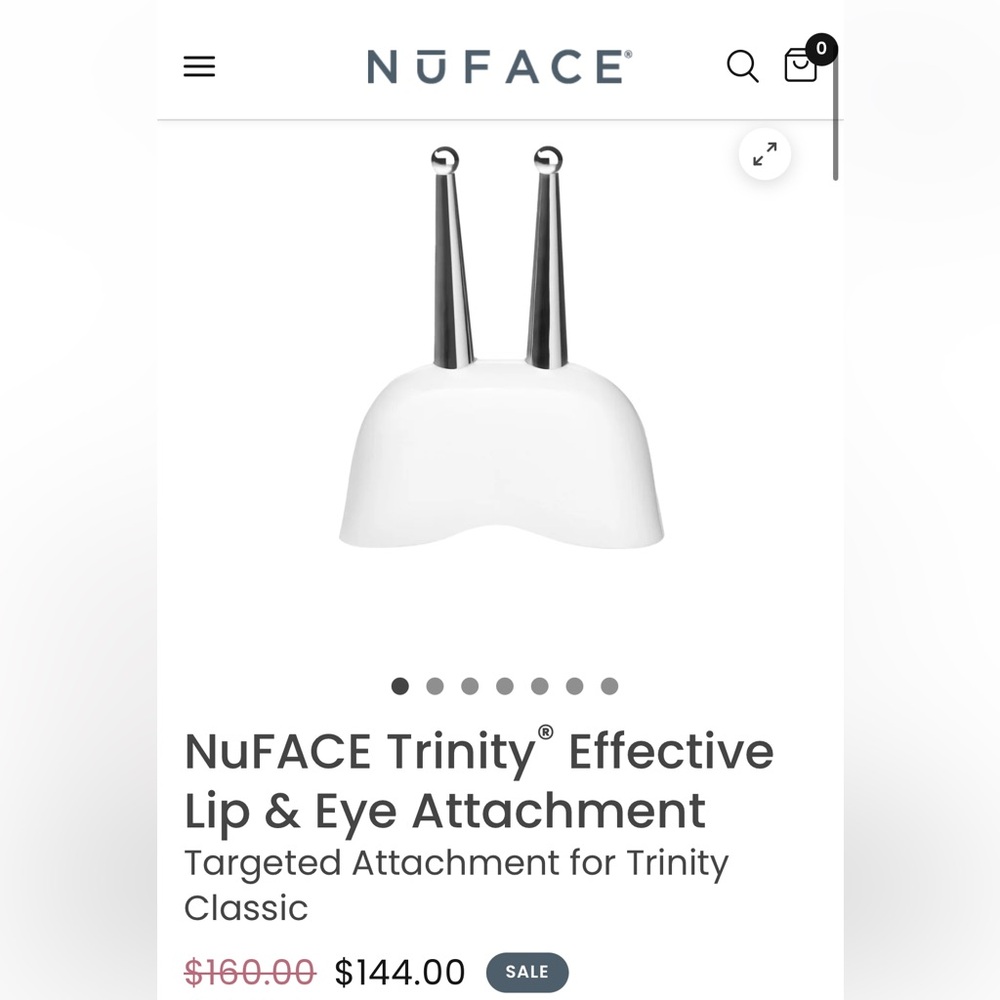Image resolution: width=1000 pixels, height=1000 pixels.
Task: Click the SALE badge pill
Action: click(x=526, y=971)
